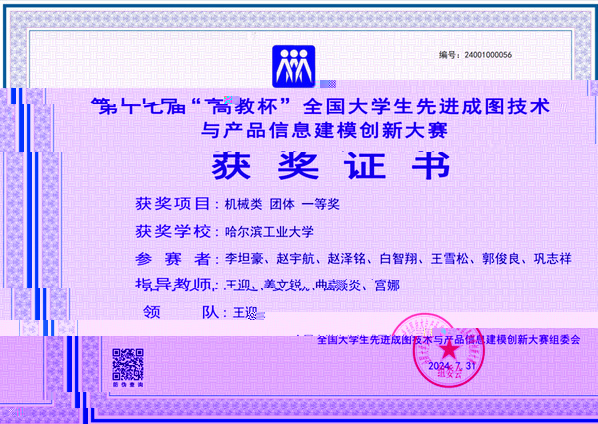Click participant name 白智翔

point(399,259)
